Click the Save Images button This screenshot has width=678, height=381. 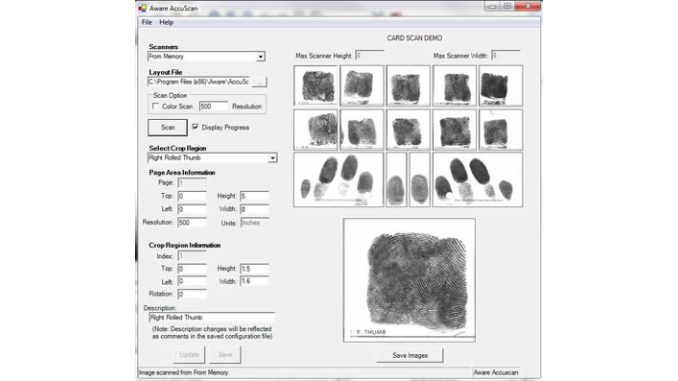410,355
